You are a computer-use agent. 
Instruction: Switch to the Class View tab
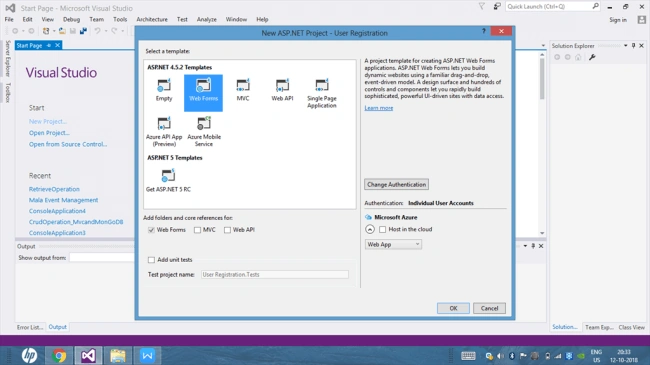(631, 327)
